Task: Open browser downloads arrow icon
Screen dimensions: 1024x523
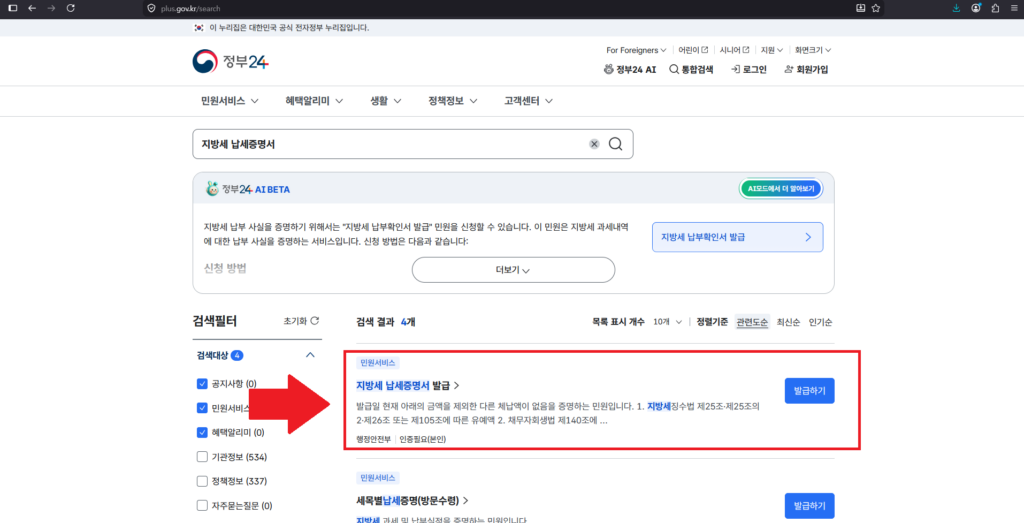Action: coord(957,8)
